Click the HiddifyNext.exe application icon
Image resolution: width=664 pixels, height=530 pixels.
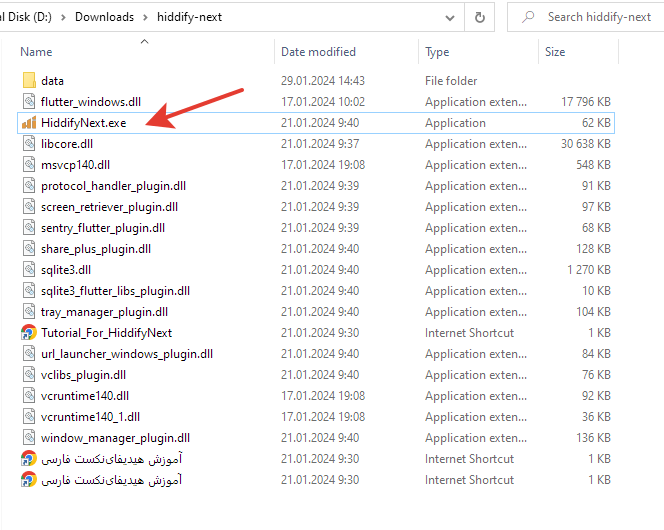(x=29, y=123)
